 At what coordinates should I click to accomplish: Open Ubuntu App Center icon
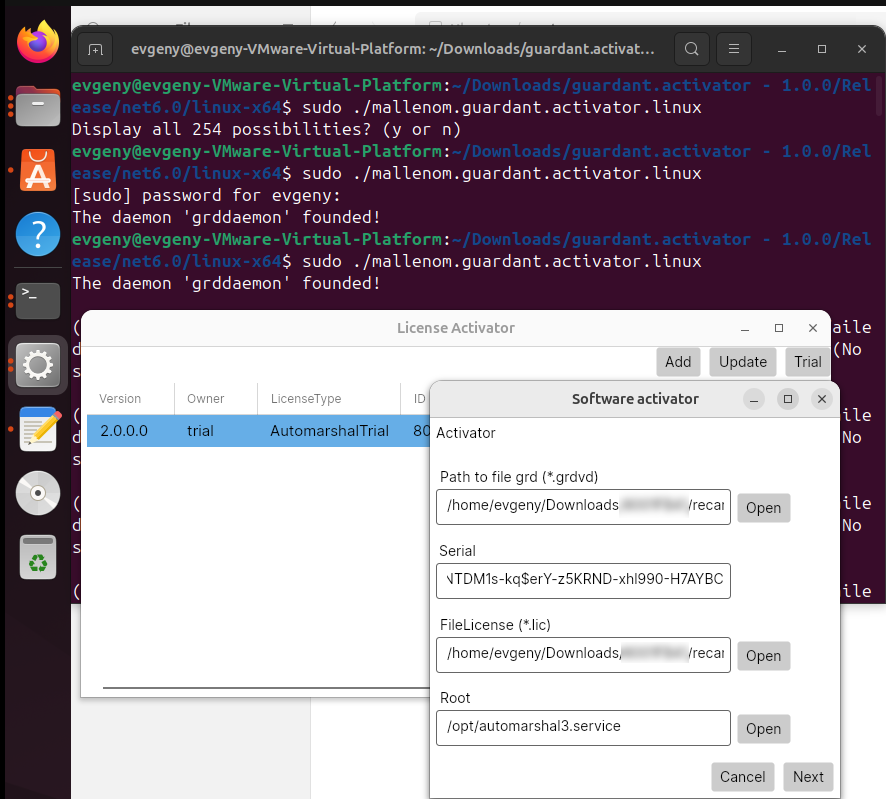[x=38, y=170]
